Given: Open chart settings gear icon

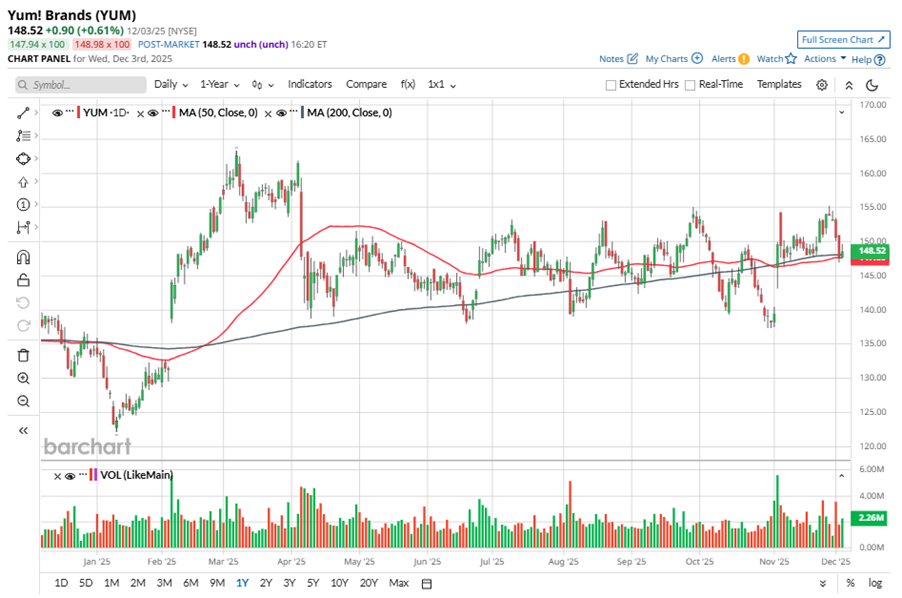Looking at the screenshot, I should click(822, 85).
